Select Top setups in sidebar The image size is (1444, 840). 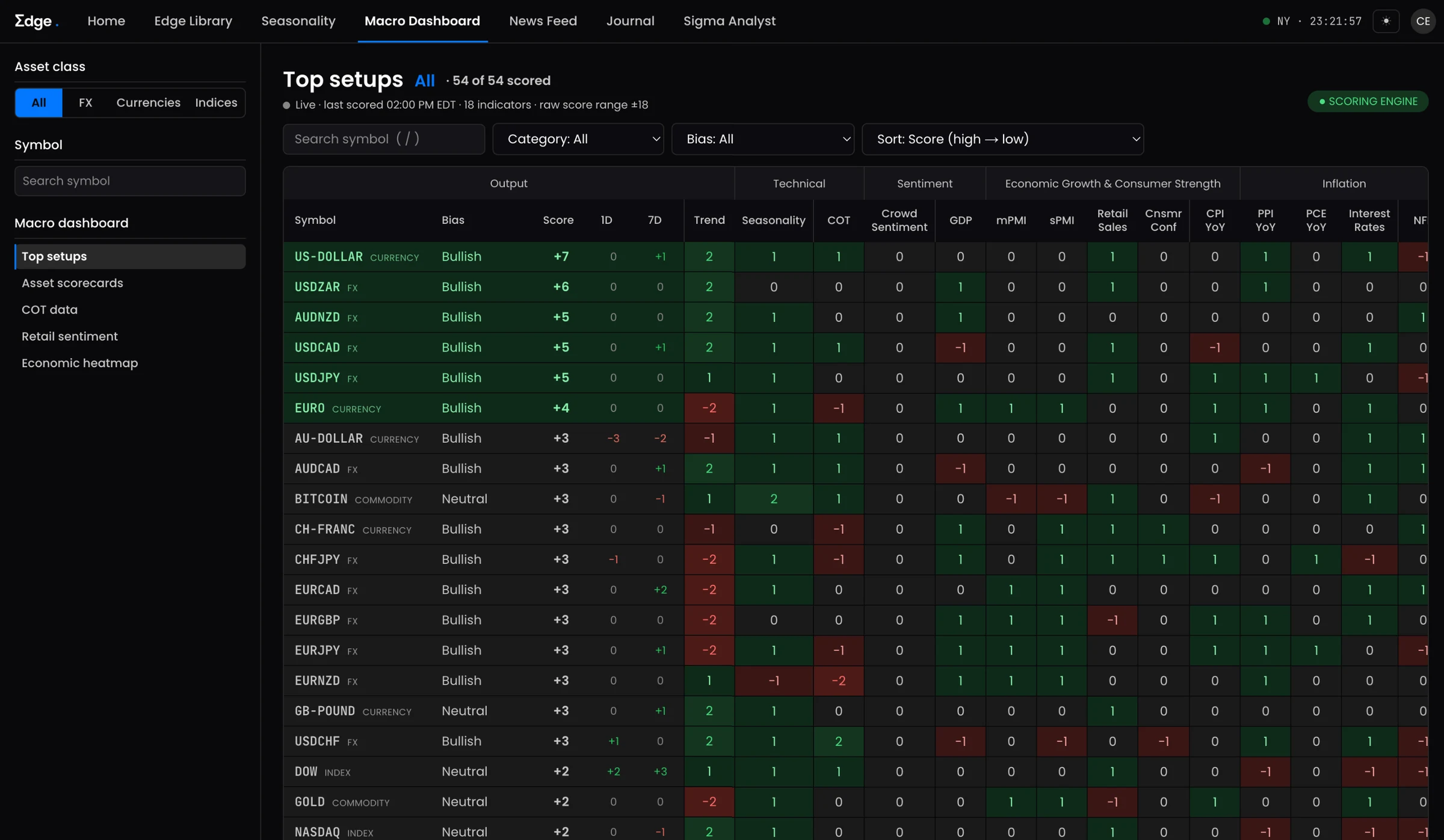[x=130, y=256]
